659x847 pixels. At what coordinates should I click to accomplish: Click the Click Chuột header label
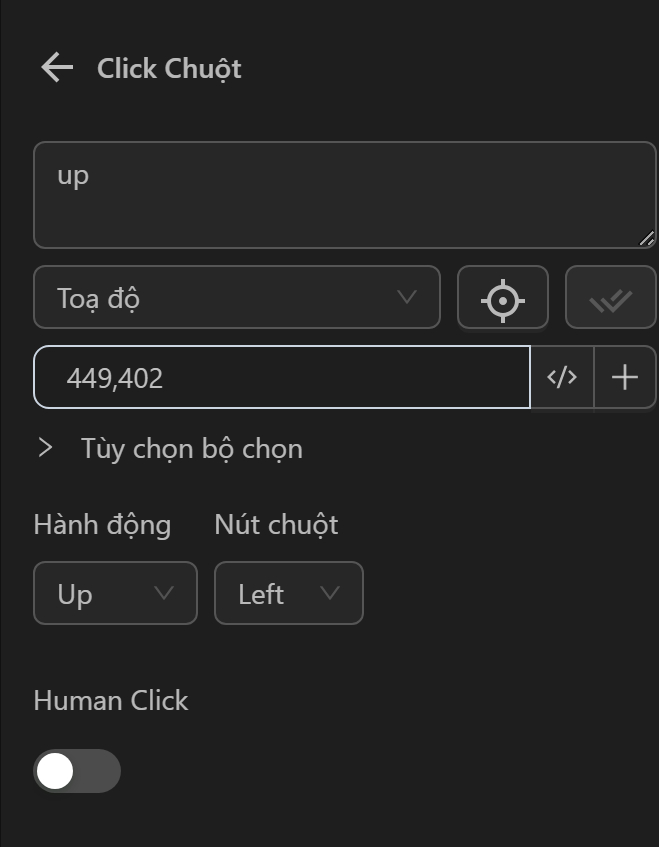pyautogui.click(x=168, y=68)
